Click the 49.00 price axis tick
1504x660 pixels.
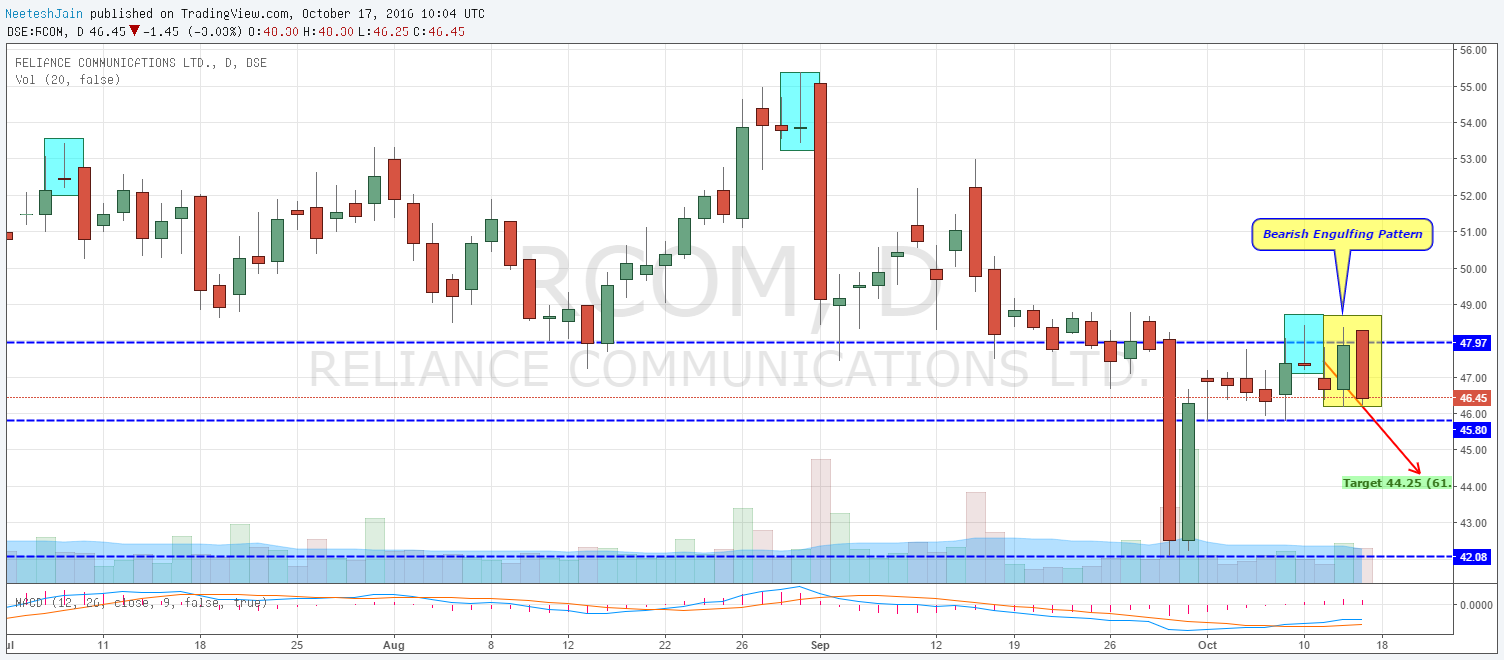[x=1474, y=305]
